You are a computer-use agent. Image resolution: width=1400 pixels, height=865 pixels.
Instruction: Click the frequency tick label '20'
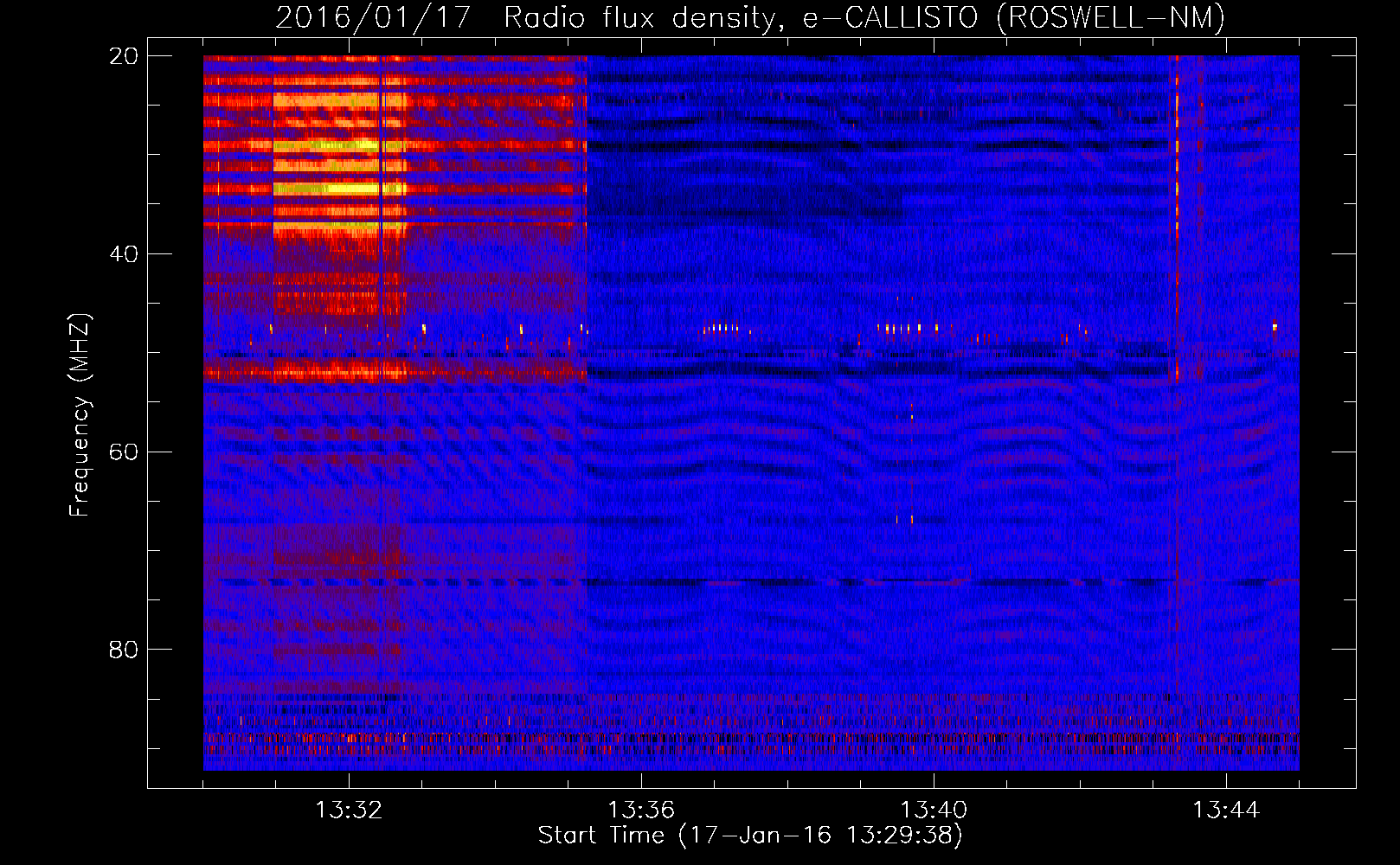click(x=124, y=56)
